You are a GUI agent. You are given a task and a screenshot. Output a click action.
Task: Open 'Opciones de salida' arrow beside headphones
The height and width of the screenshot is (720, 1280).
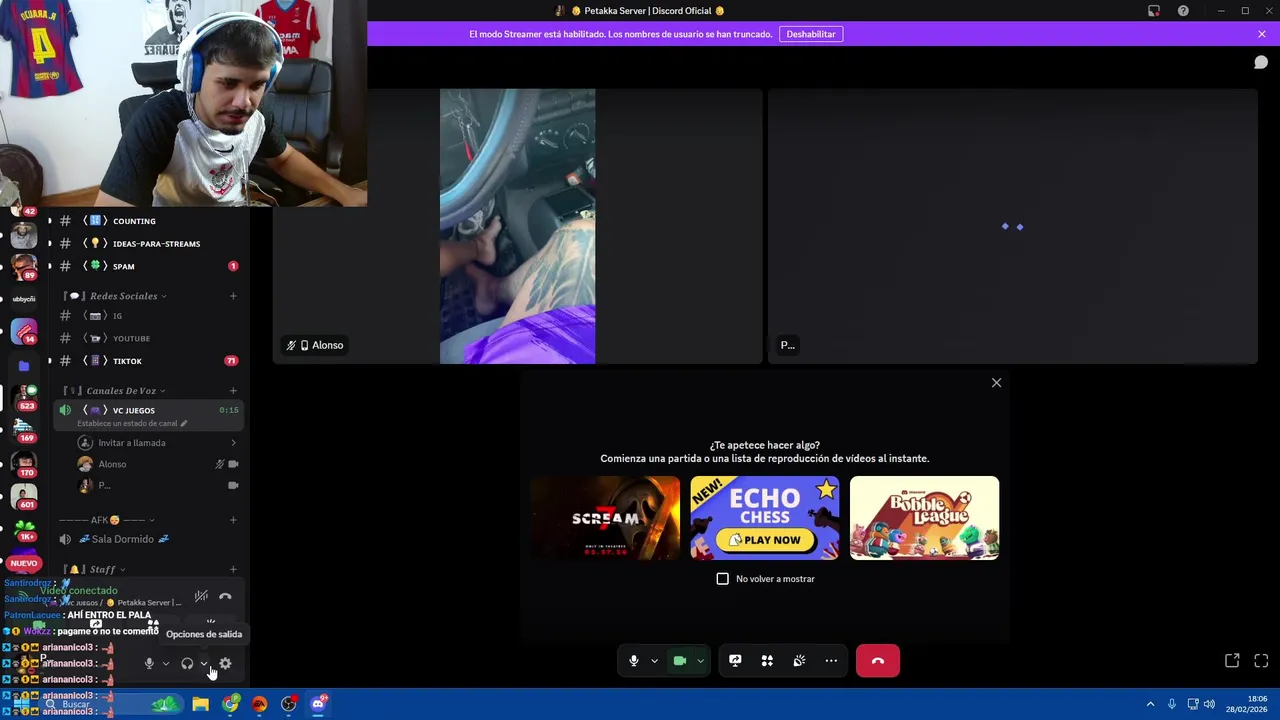204,664
